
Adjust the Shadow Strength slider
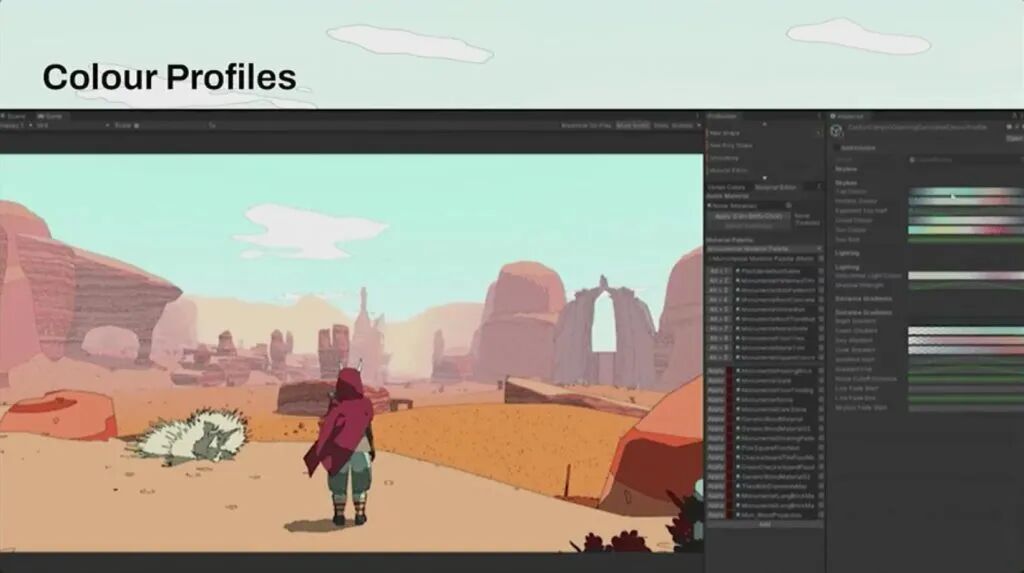(966, 286)
